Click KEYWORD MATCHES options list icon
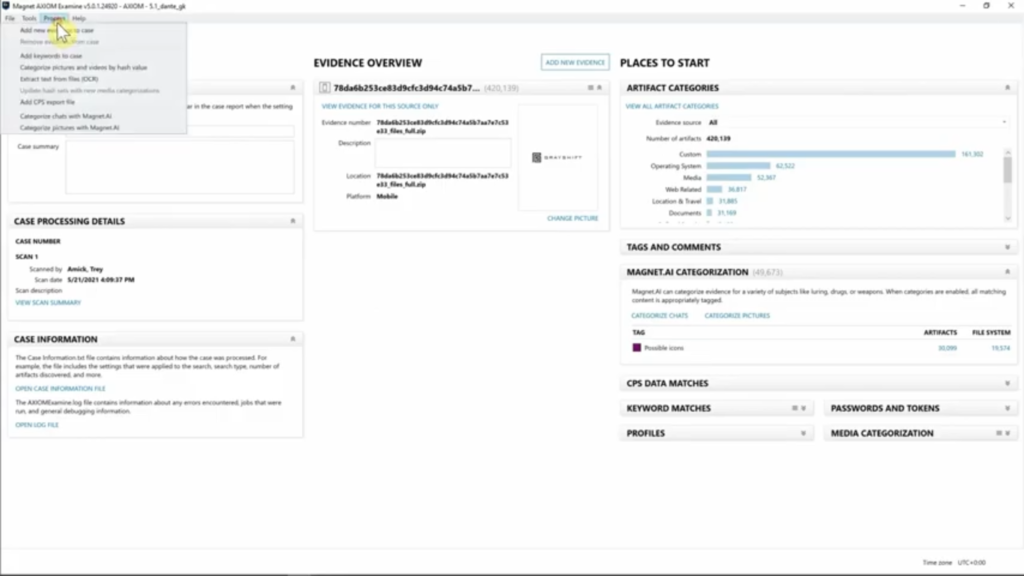 click(x=795, y=408)
